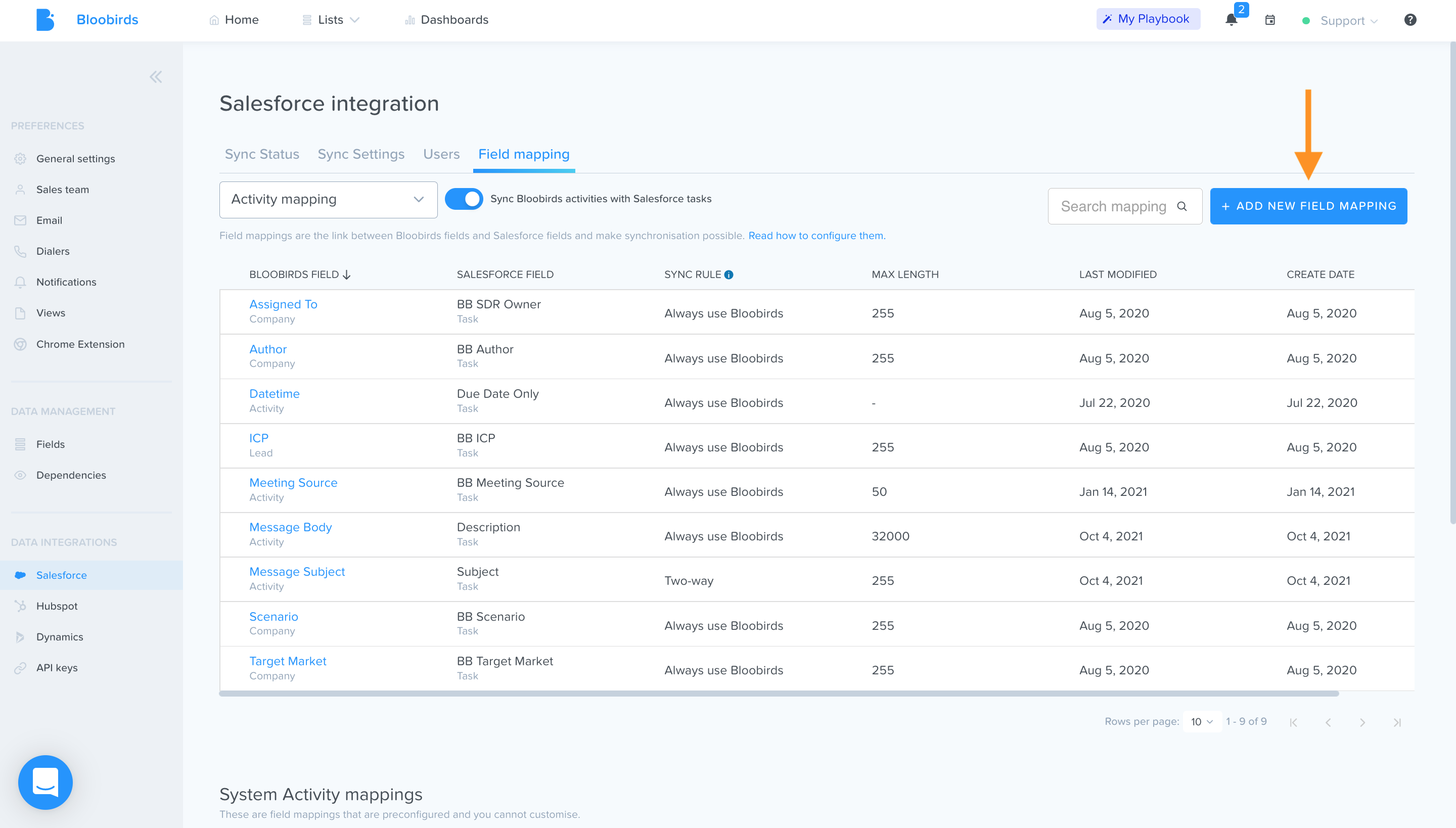Open the notifications bell icon
This screenshot has height=828, width=1456.
coord(1232,20)
